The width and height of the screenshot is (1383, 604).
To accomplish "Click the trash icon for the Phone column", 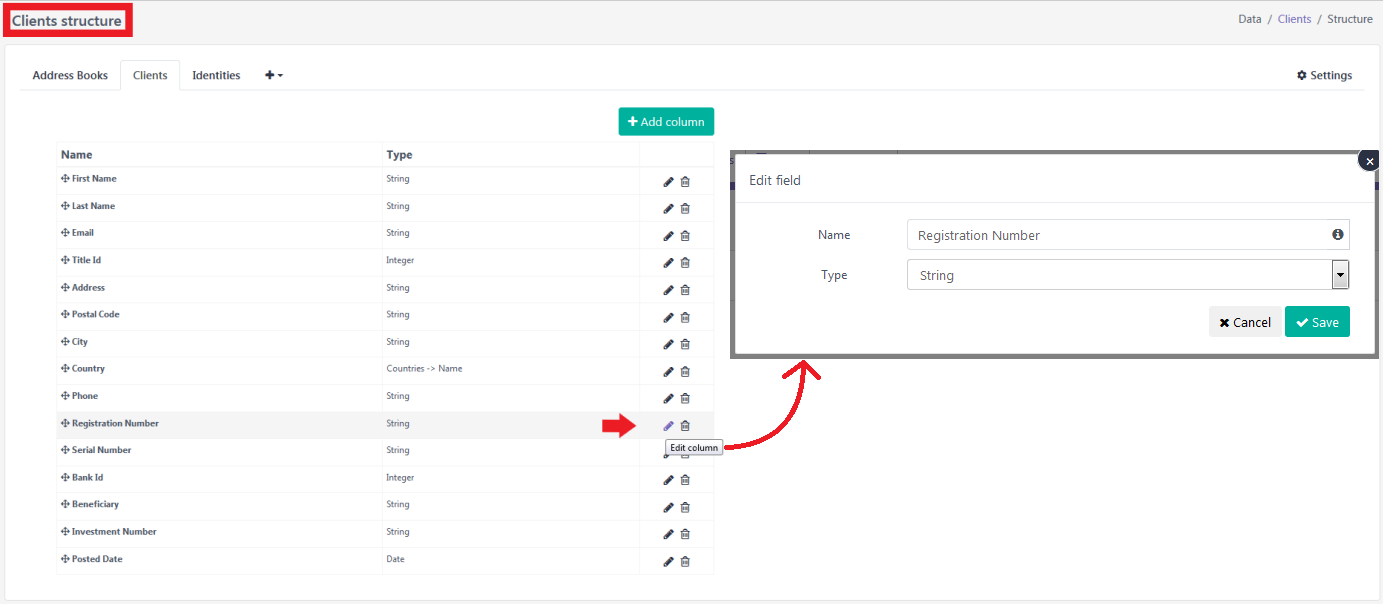I will (685, 398).
